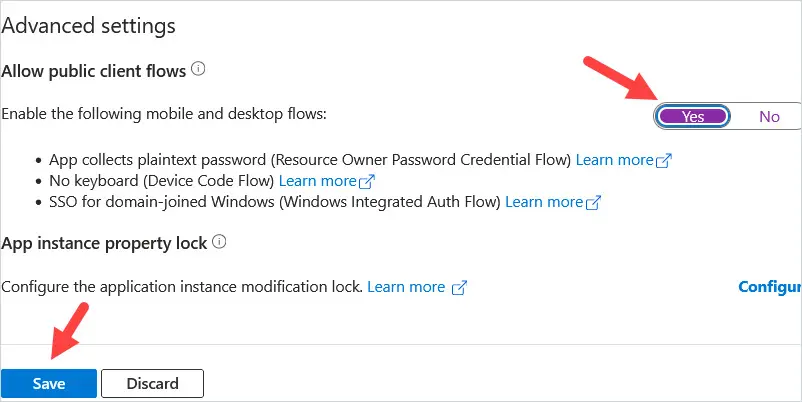
Task: Discard the pending changes
Action: (x=152, y=384)
